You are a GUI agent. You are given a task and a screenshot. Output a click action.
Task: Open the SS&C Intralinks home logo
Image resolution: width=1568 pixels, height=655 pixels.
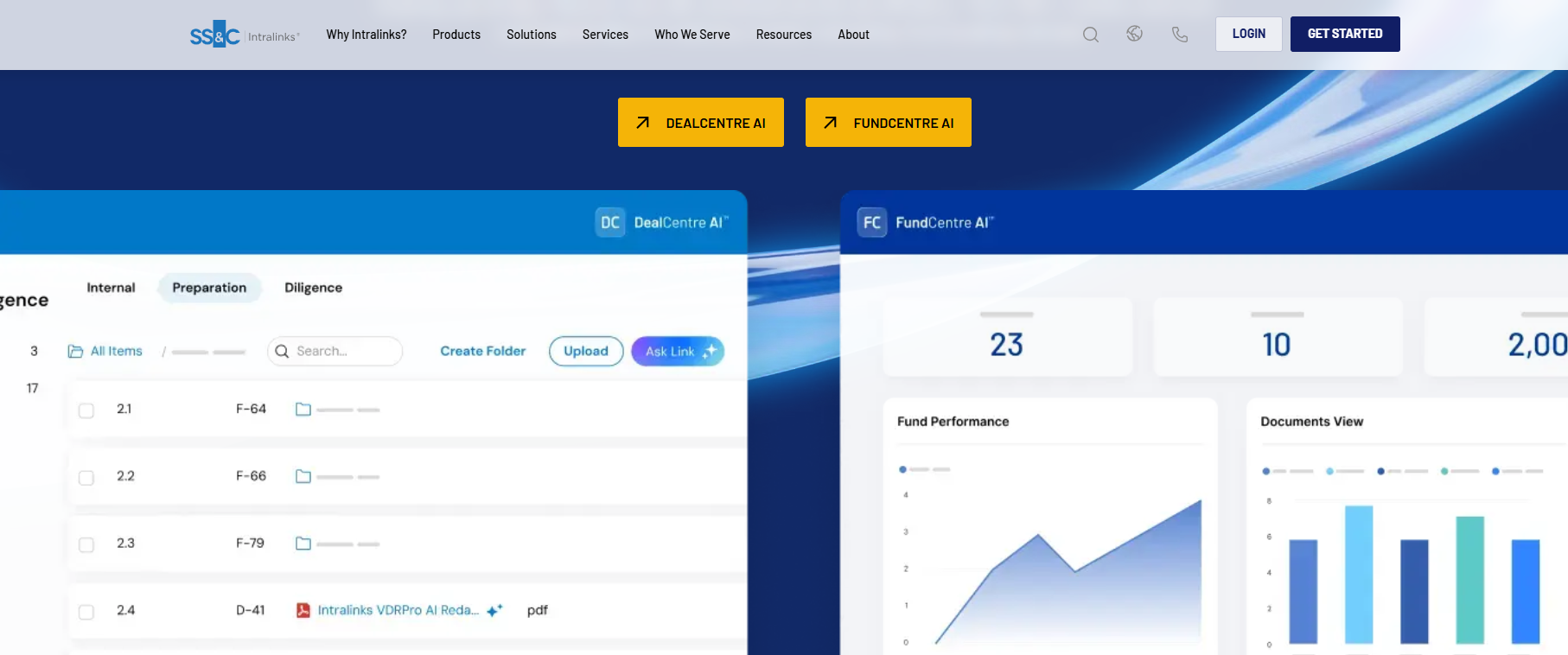pyautogui.click(x=245, y=35)
